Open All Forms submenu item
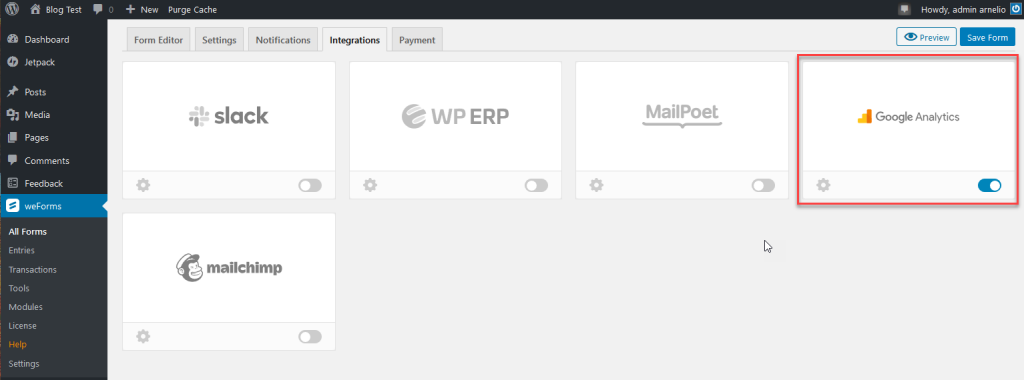This screenshot has height=380, width=1024. coord(27,232)
